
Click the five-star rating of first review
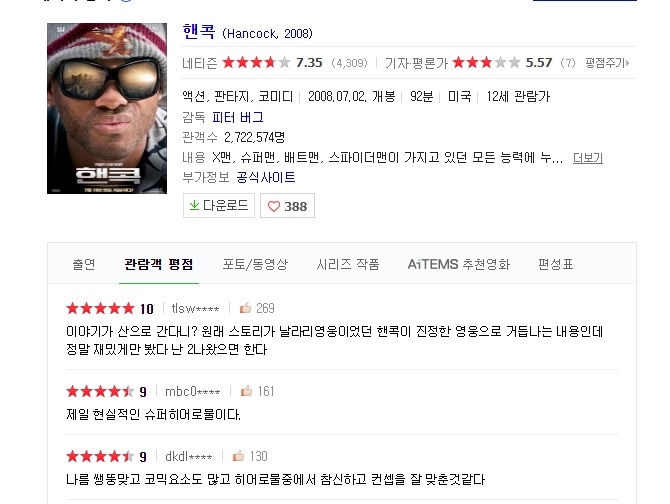(100, 308)
